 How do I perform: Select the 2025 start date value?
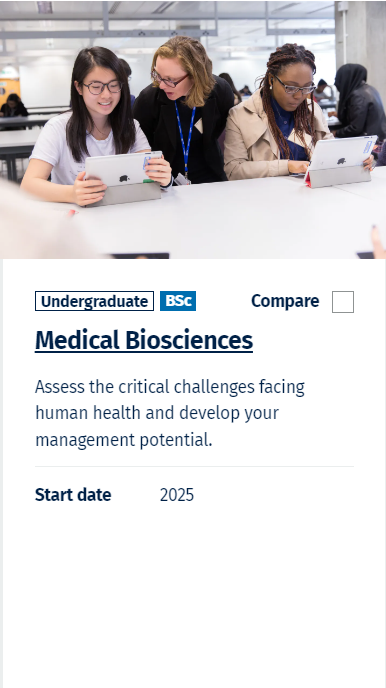tap(177, 495)
